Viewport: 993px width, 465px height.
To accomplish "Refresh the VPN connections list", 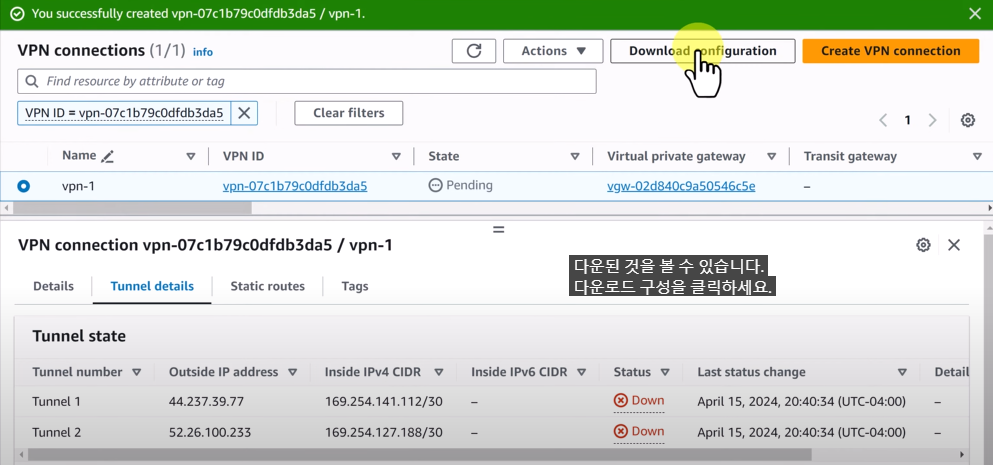I will coord(474,51).
